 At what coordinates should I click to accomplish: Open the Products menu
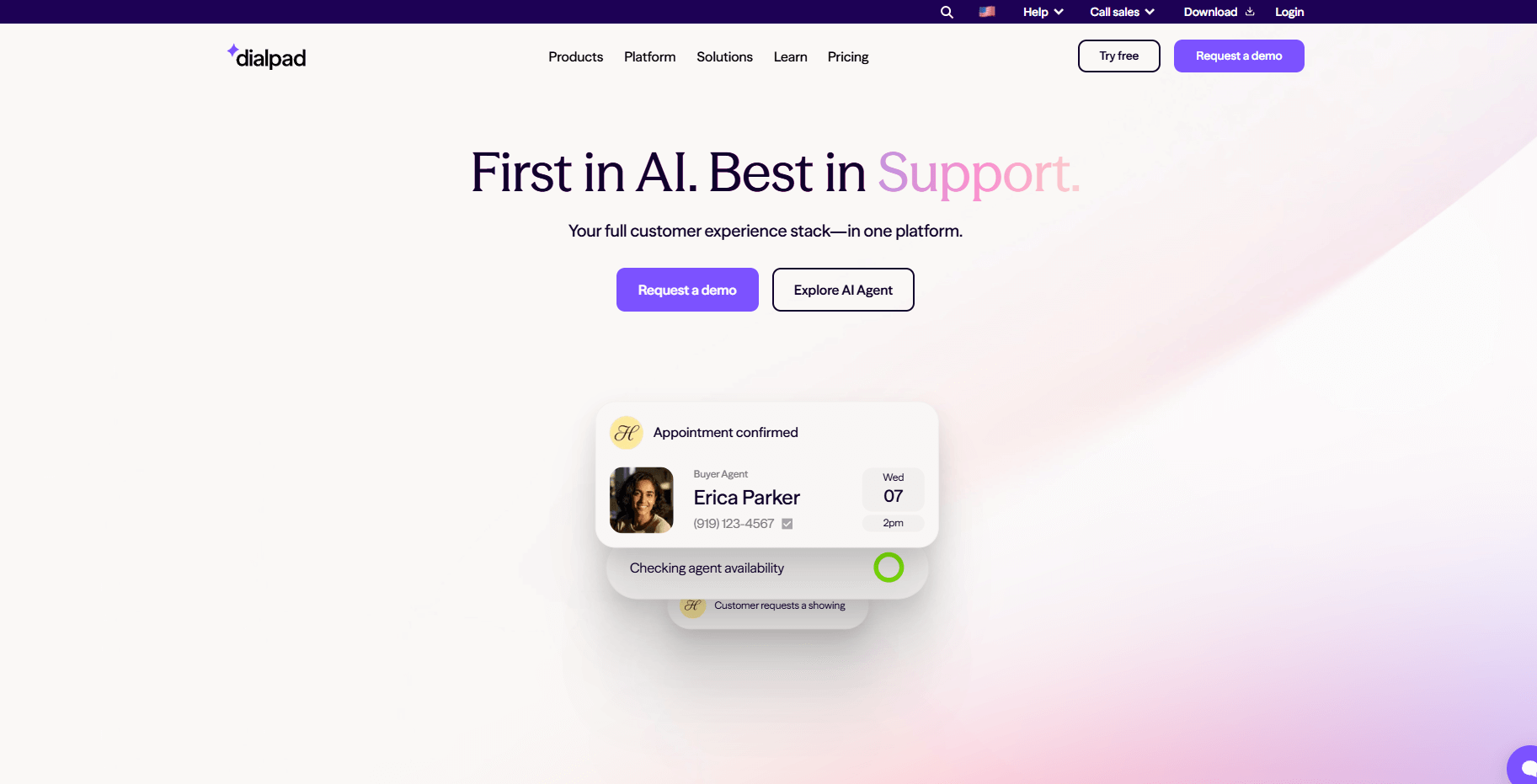pos(575,56)
